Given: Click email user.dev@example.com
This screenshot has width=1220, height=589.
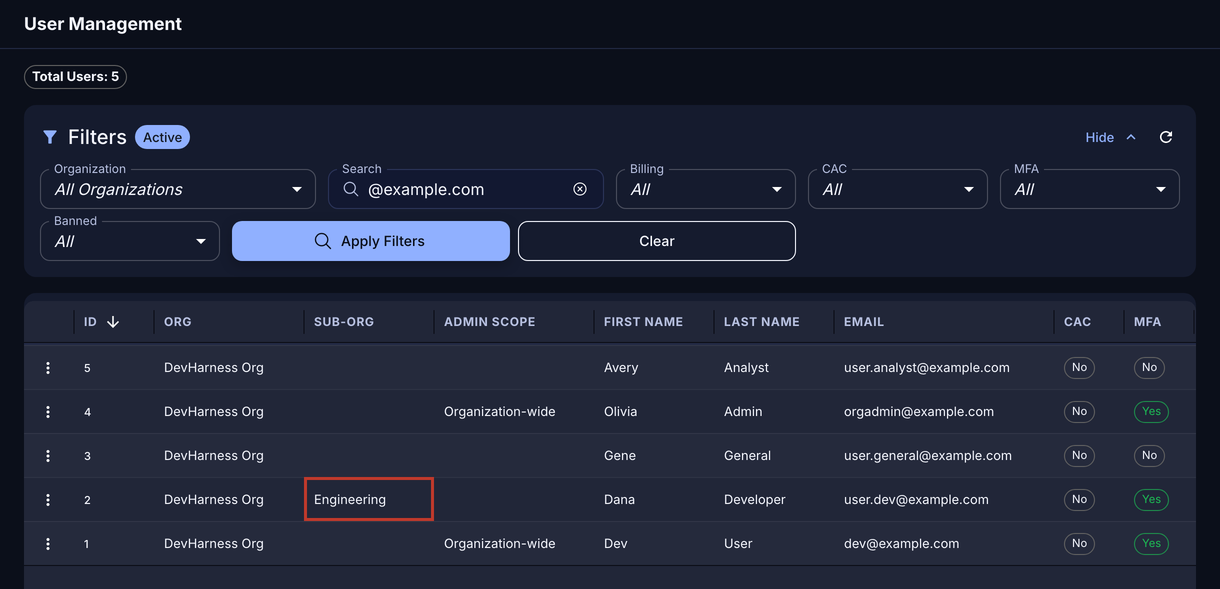Looking at the screenshot, I should 916,500.
